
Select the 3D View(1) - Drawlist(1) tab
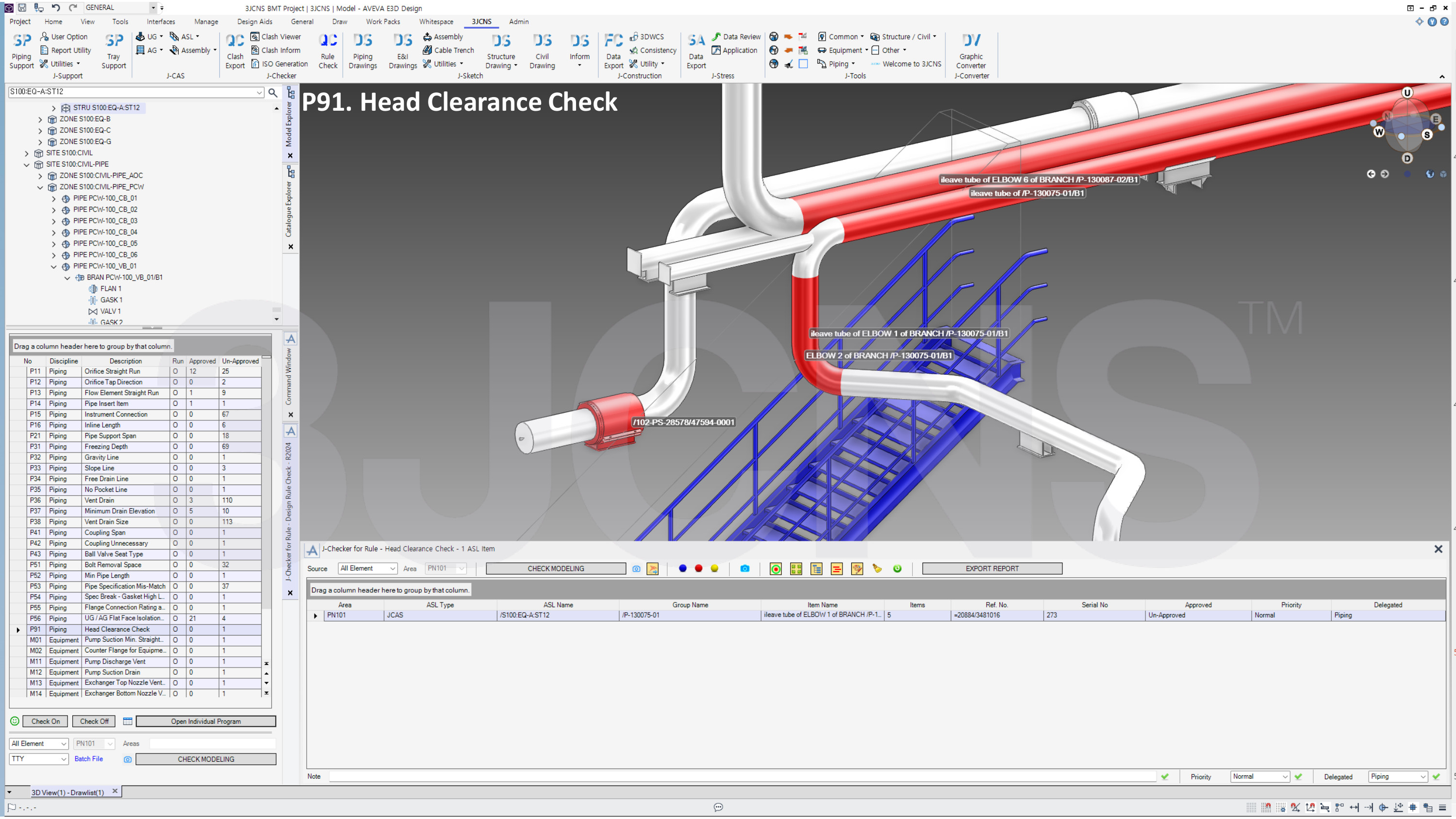click(67, 792)
